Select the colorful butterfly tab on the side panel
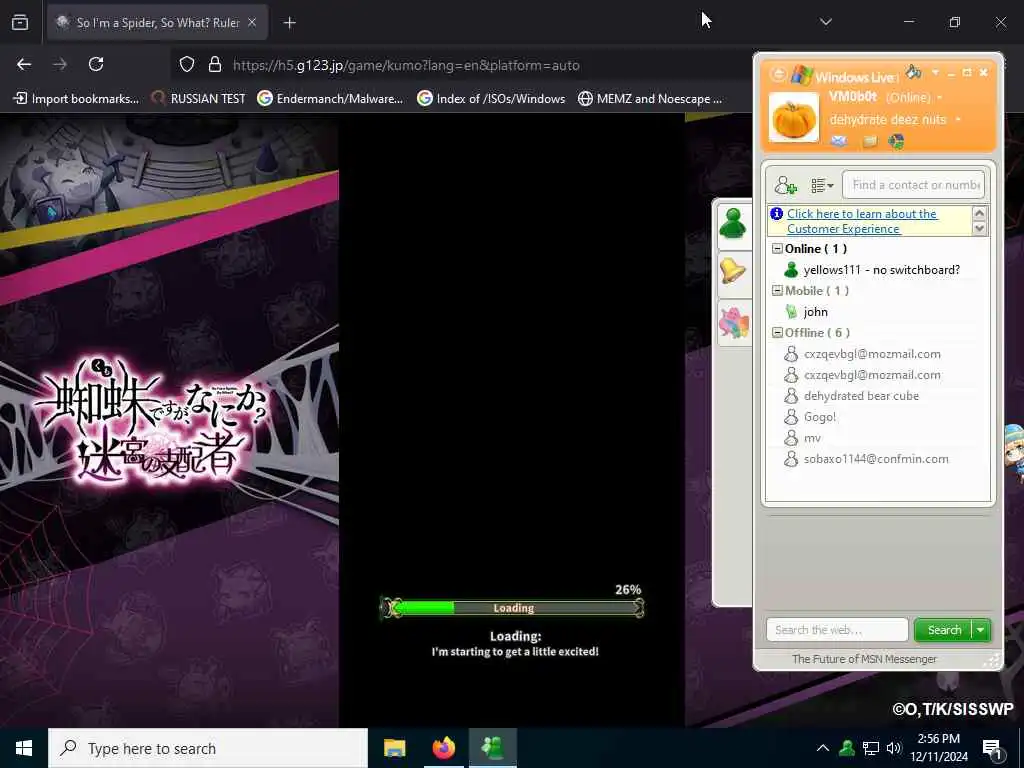 733,323
